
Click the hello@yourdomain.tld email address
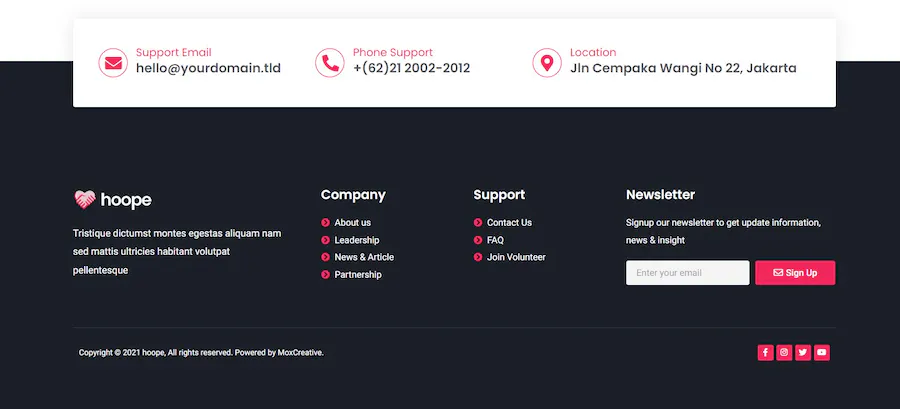point(208,68)
